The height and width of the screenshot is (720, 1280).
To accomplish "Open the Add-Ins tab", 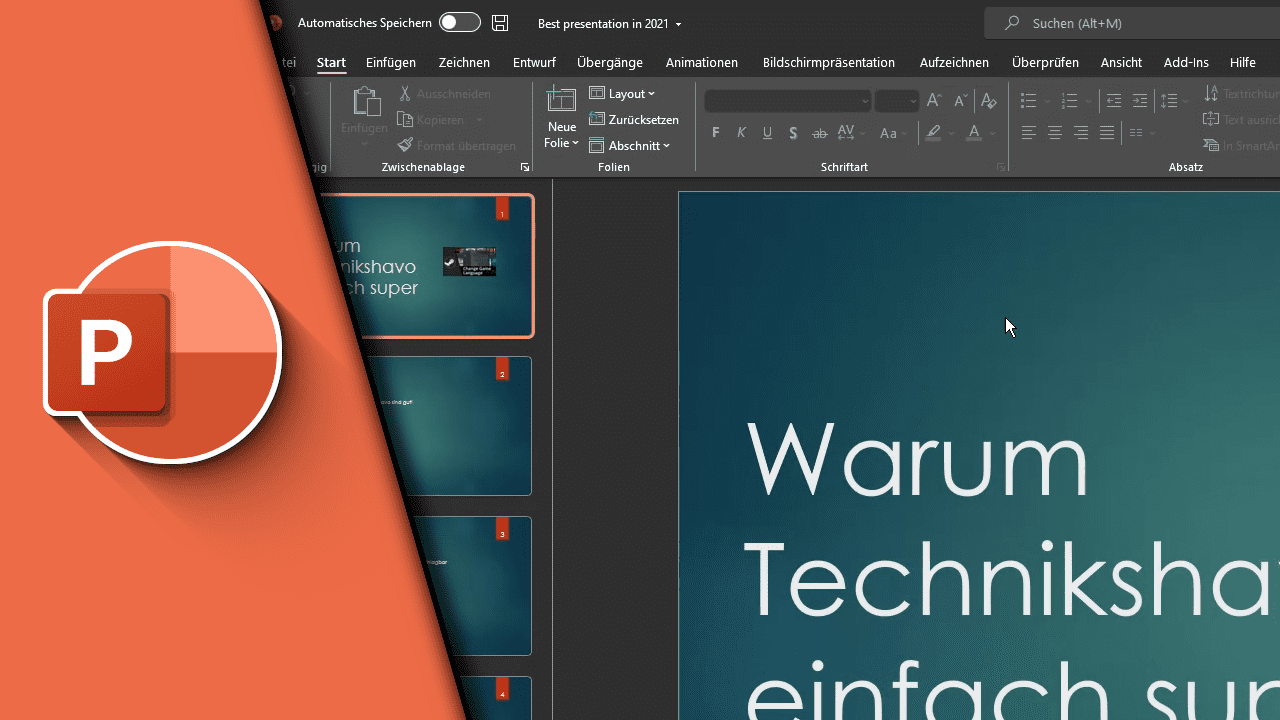I will coord(1186,62).
